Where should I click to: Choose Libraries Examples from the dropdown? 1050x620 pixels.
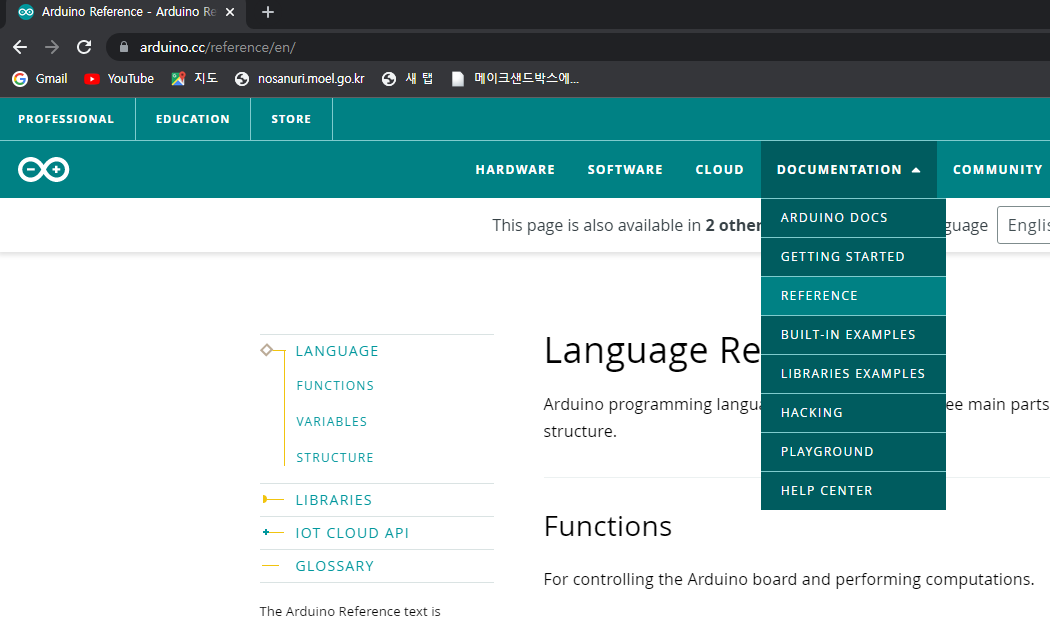(853, 374)
